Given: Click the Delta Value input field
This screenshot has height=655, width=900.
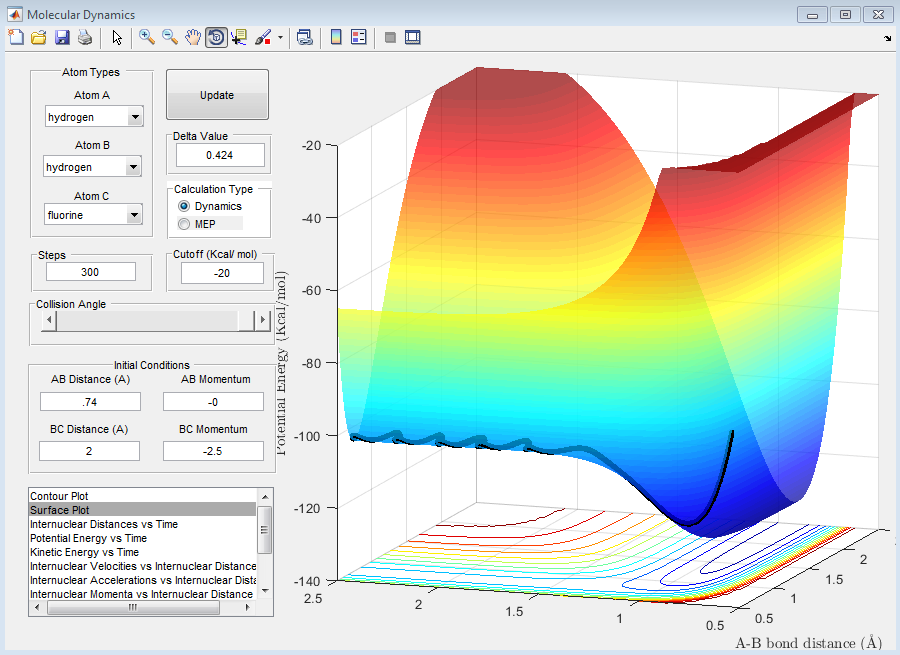Looking at the screenshot, I should [220, 155].
